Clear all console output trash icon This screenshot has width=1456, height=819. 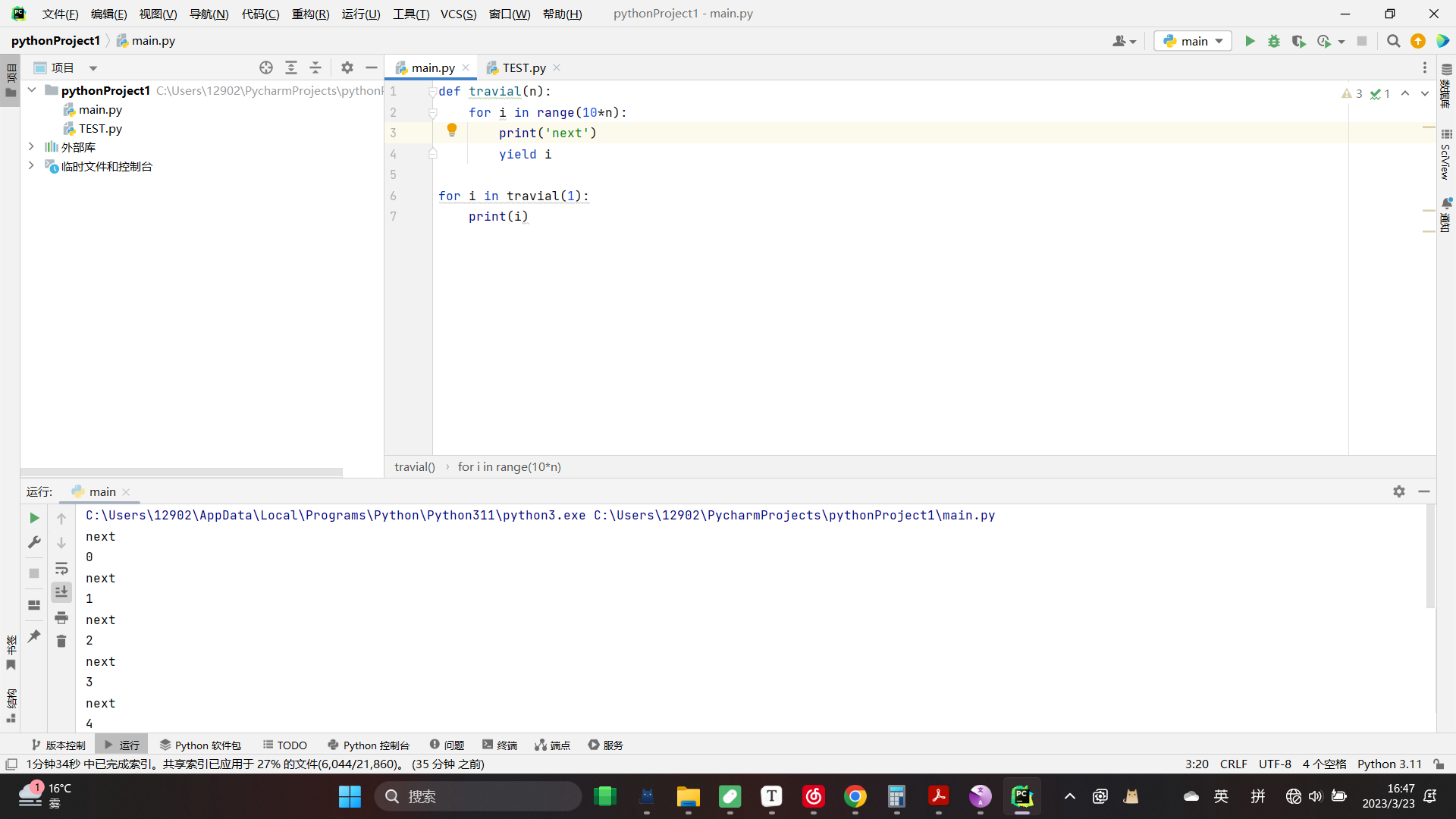[x=61, y=642]
